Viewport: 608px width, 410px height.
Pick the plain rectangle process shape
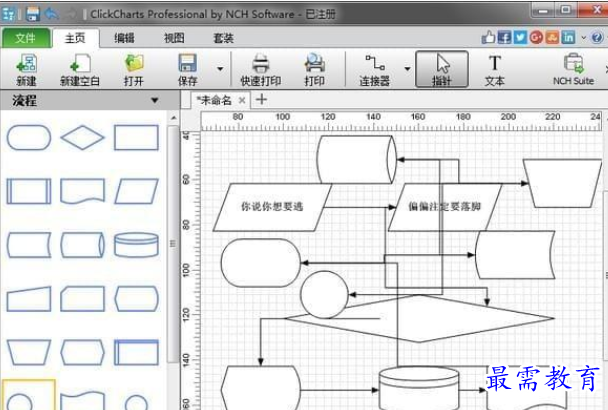coord(136,137)
